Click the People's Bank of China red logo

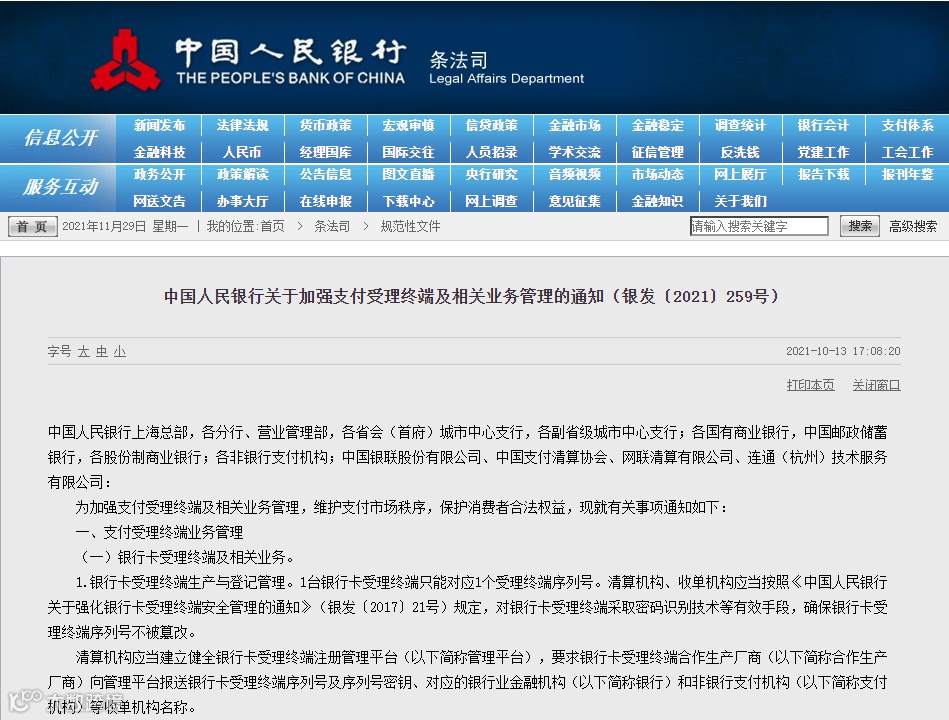click(125, 61)
